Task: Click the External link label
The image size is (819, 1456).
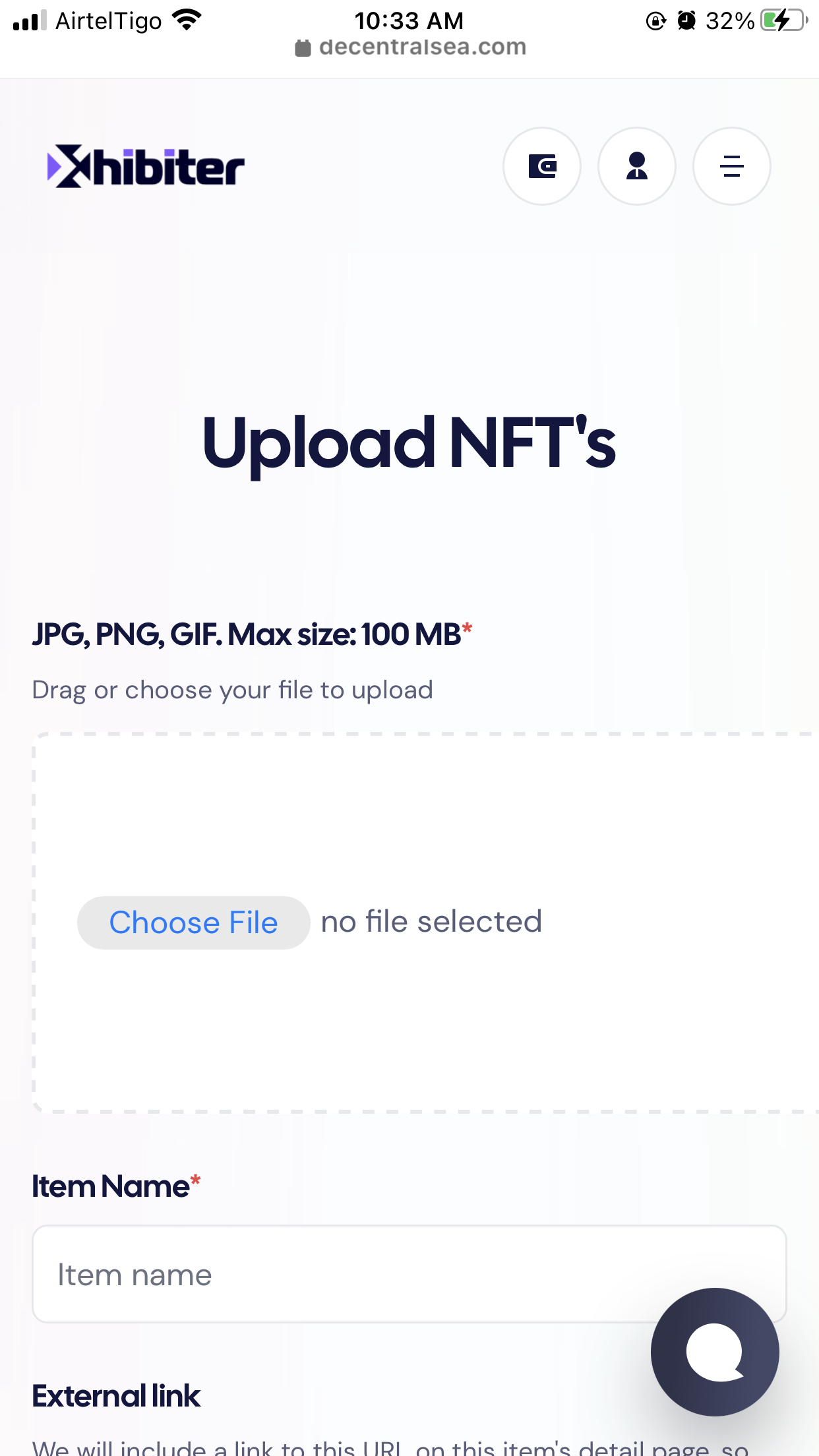Action: [116, 1396]
